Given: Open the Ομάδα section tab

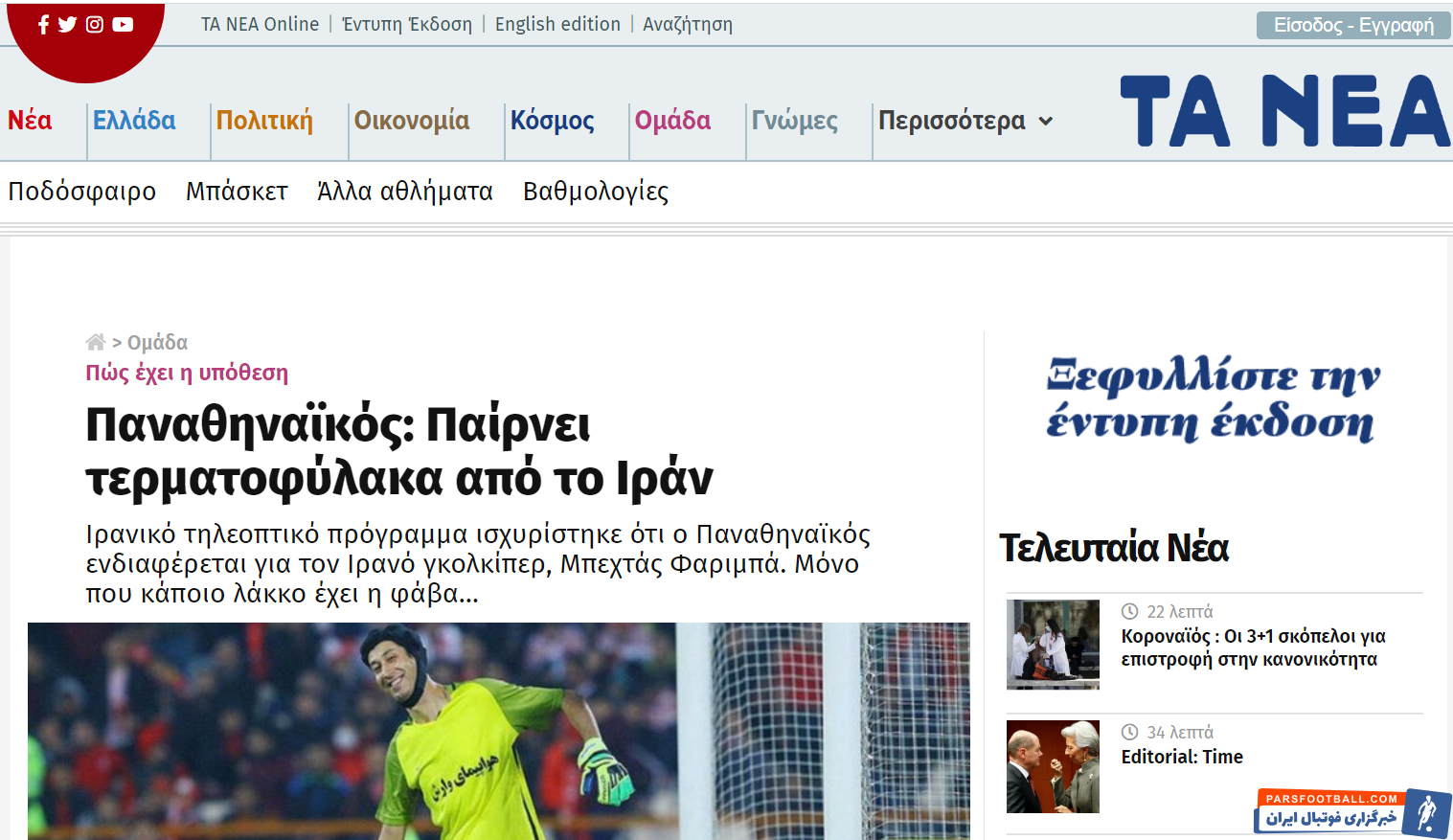Looking at the screenshot, I should point(672,121).
